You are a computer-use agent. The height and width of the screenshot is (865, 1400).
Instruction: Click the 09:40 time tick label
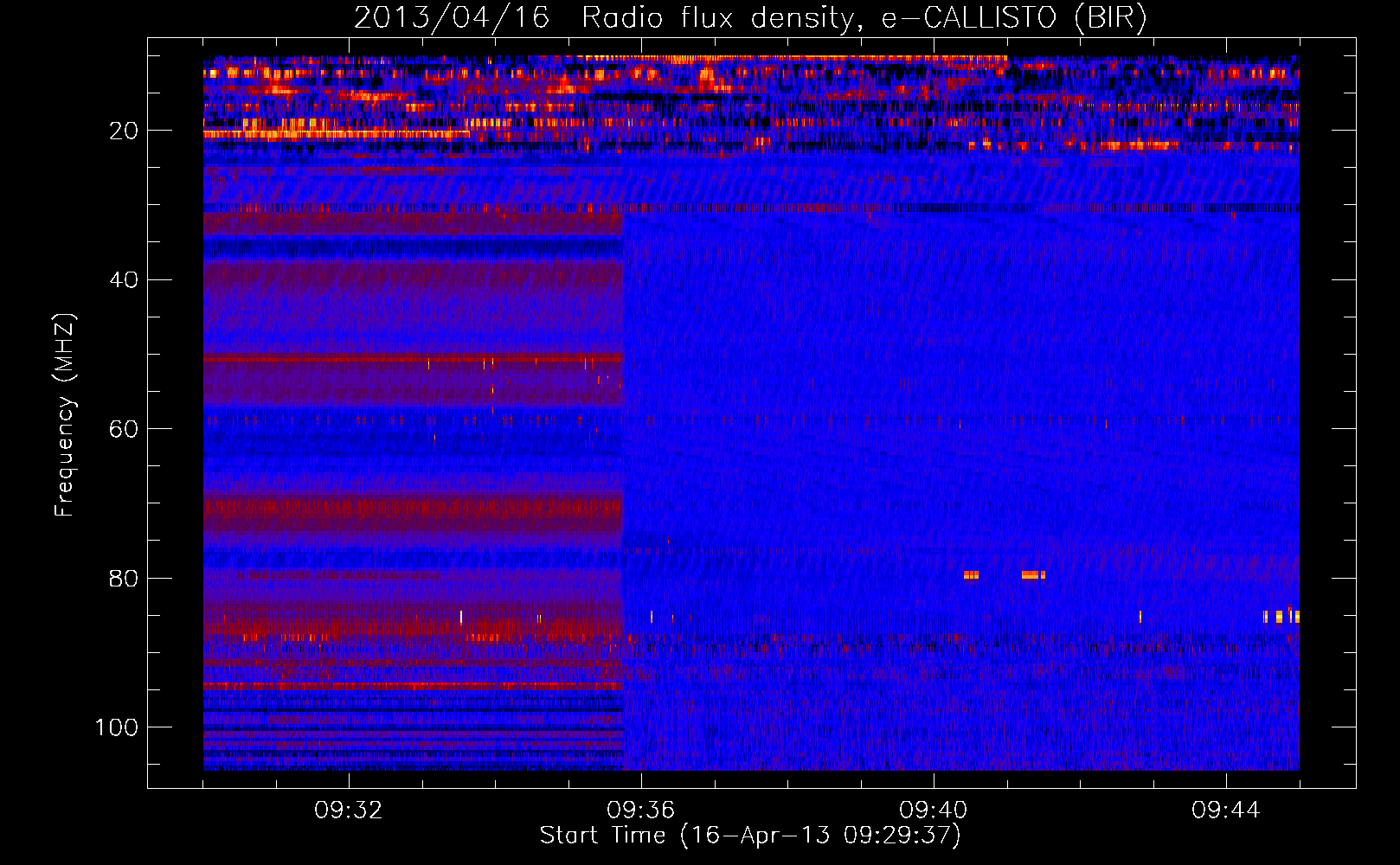(x=934, y=811)
